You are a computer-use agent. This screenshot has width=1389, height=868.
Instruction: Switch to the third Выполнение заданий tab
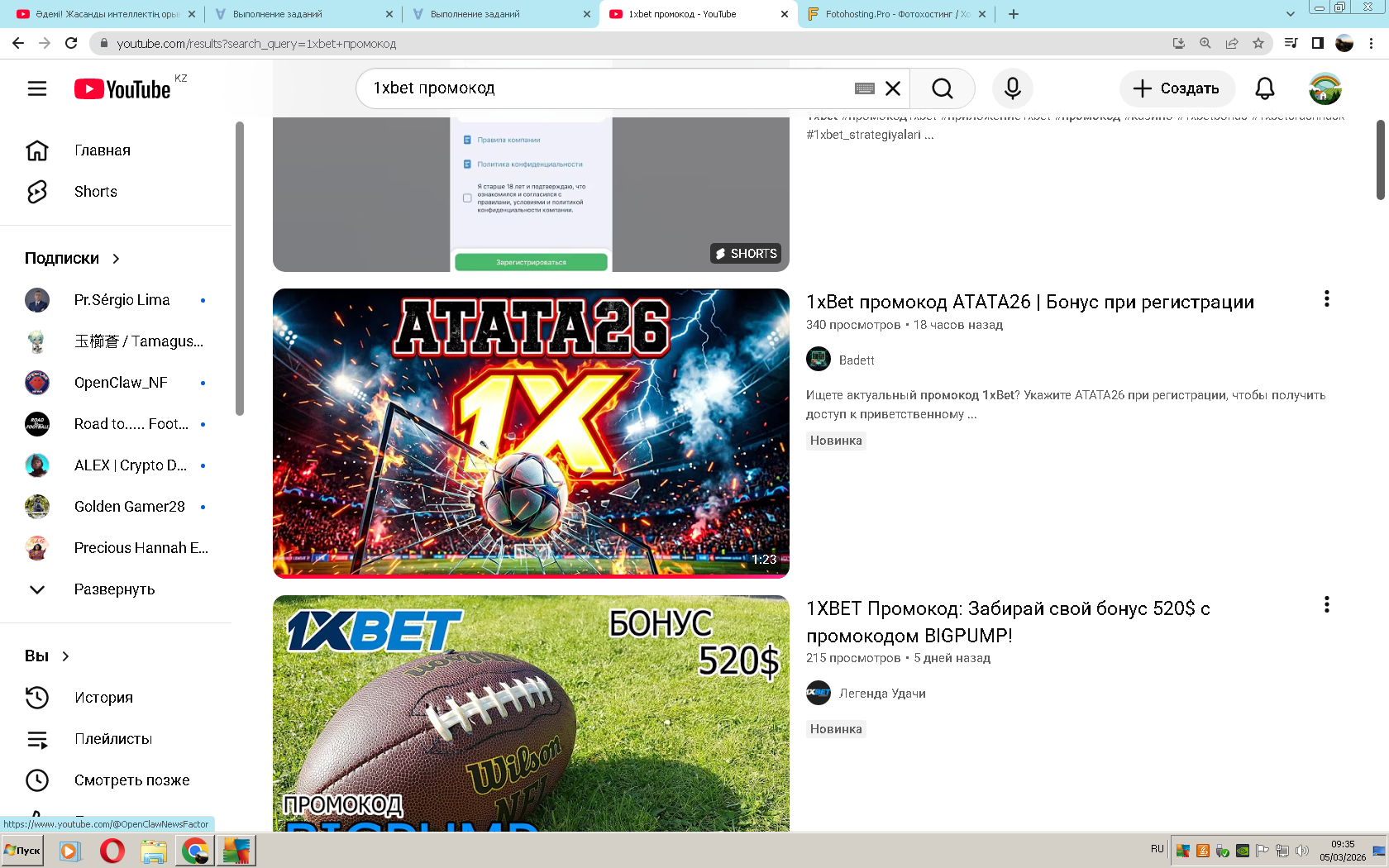pyautogui.click(x=501, y=14)
